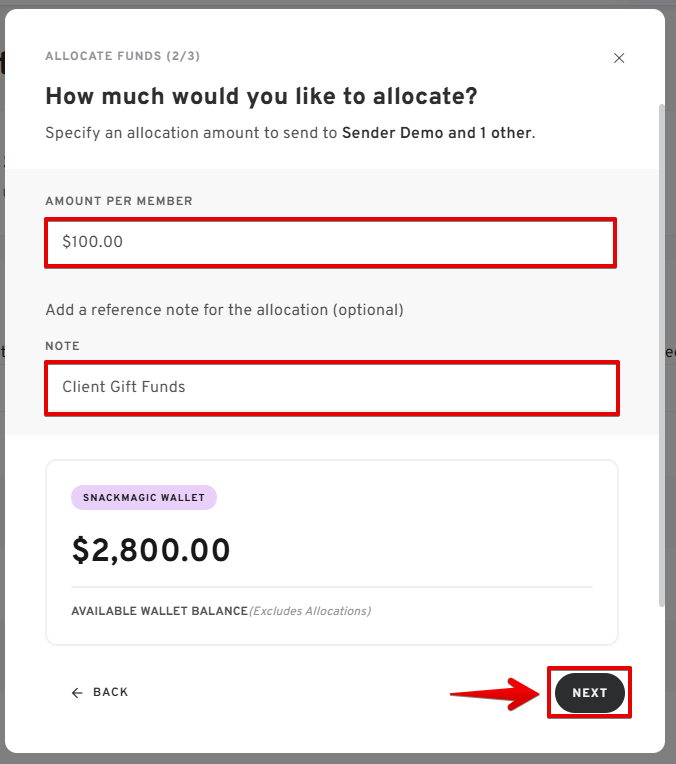Viewport: 676px width, 764px height.
Task: Close the Allocate Funds dialog
Action: 619,58
